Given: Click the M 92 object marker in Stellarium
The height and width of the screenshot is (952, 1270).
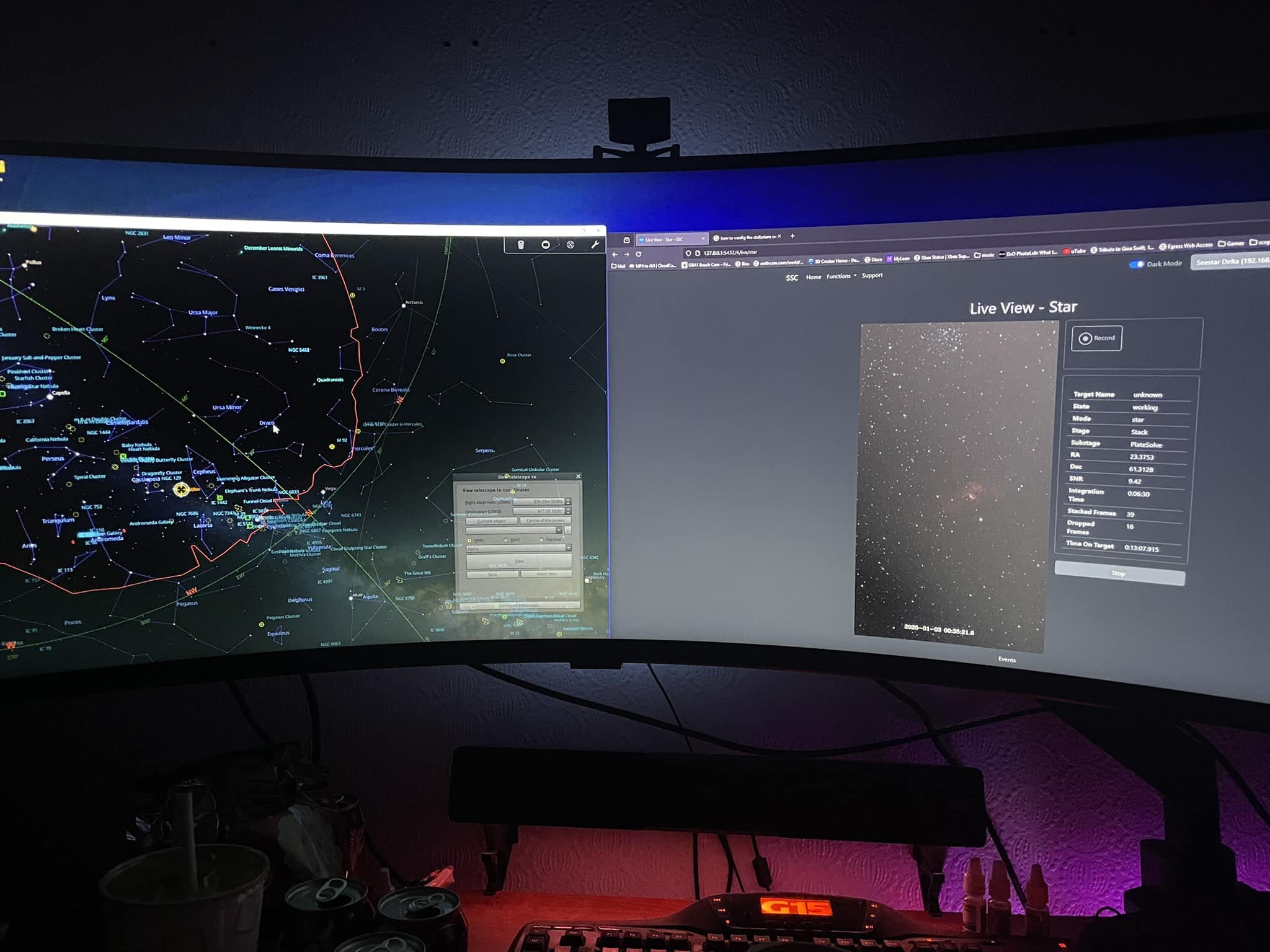Looking at the screenshot, I should tap(332, 446).
